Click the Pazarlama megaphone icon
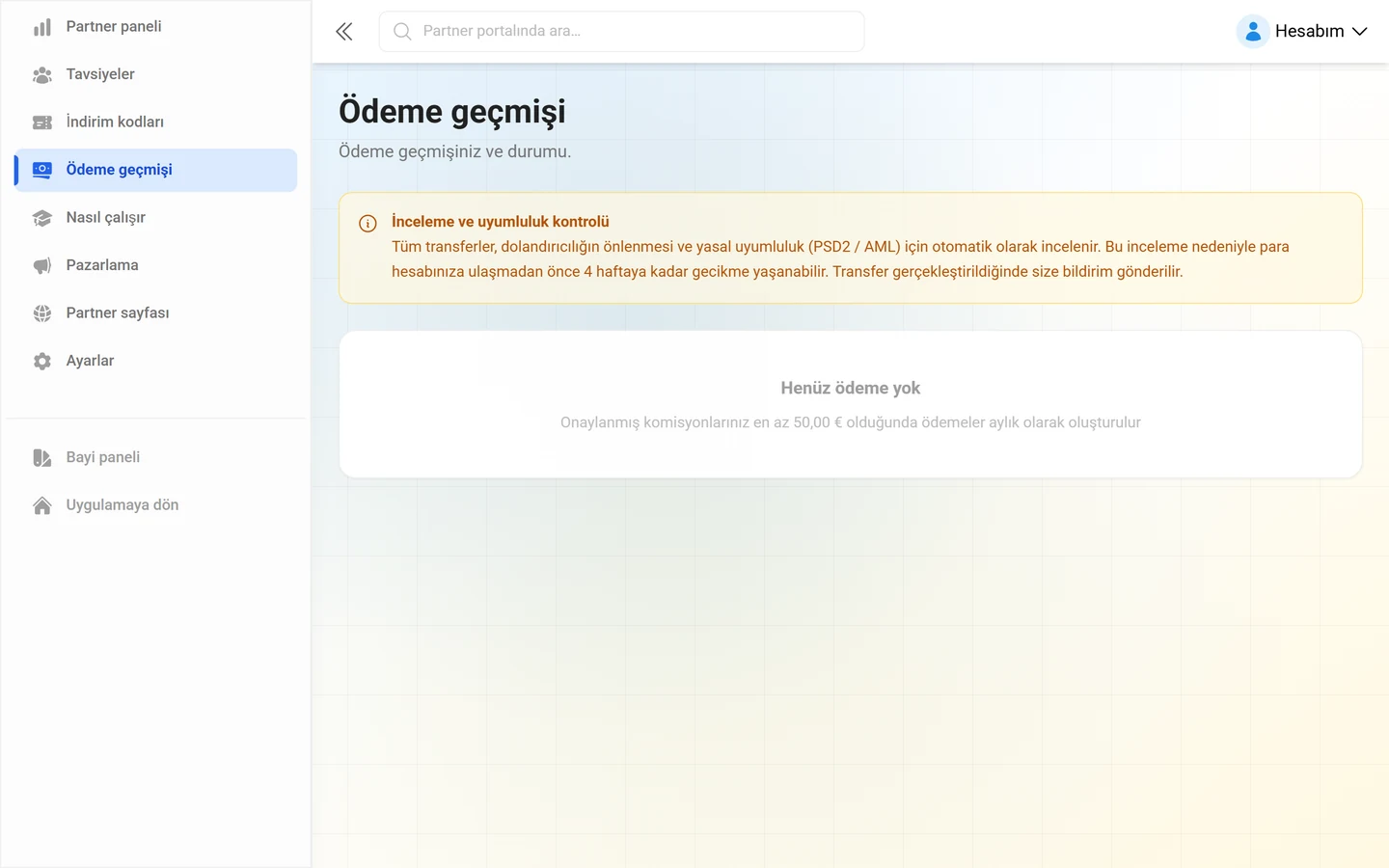1389x868 pixels. click(42, 265)
